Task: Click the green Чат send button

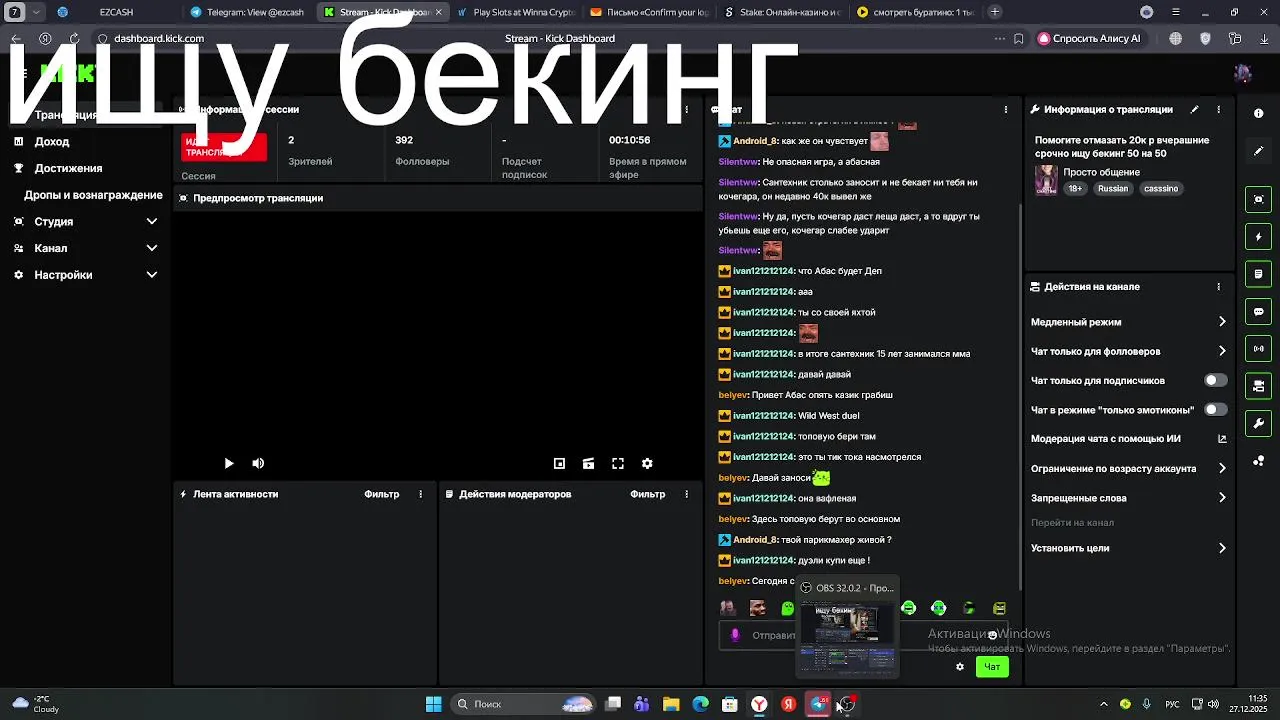Action: tap(992, 667)
